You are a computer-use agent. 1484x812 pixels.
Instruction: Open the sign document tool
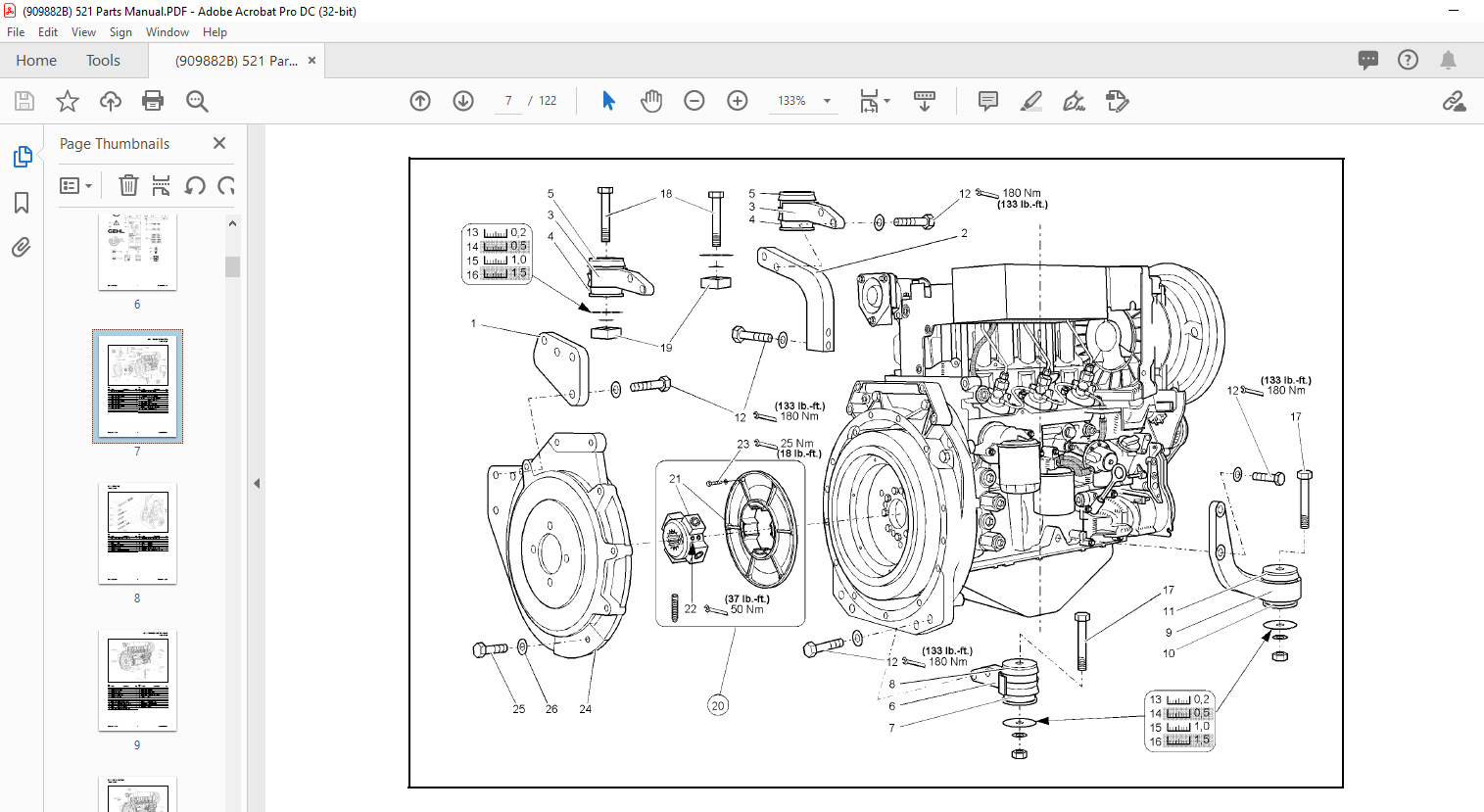click(1075, 101)
